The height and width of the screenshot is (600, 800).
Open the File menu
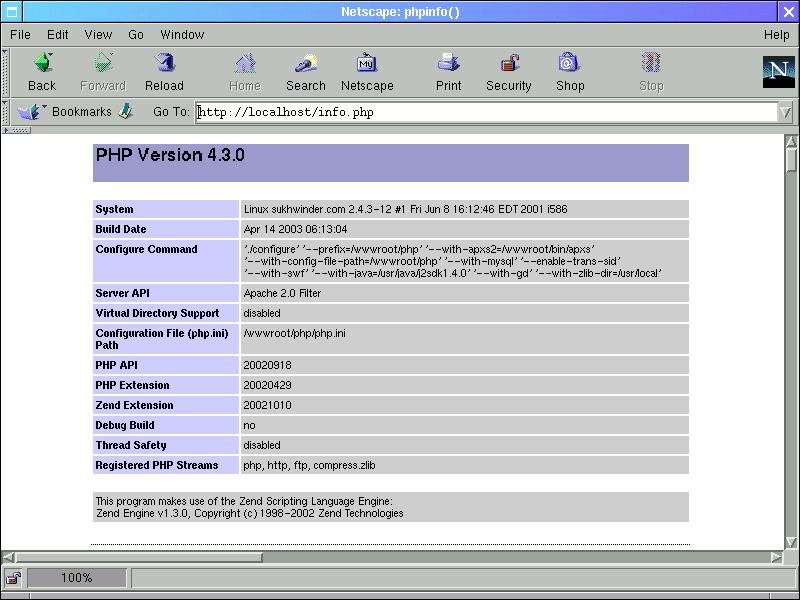point(20,34)
